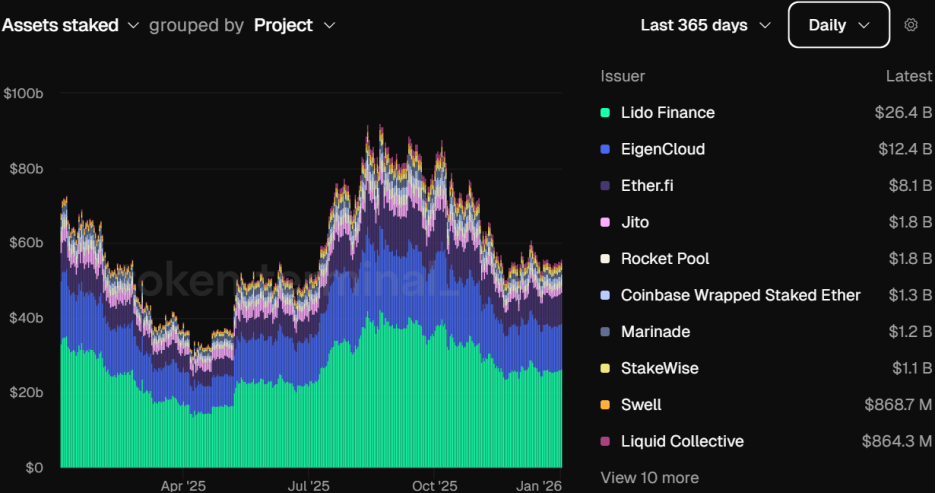Open the Last 365 days range dropdown
Screen dimensions: 936x493
706,25
